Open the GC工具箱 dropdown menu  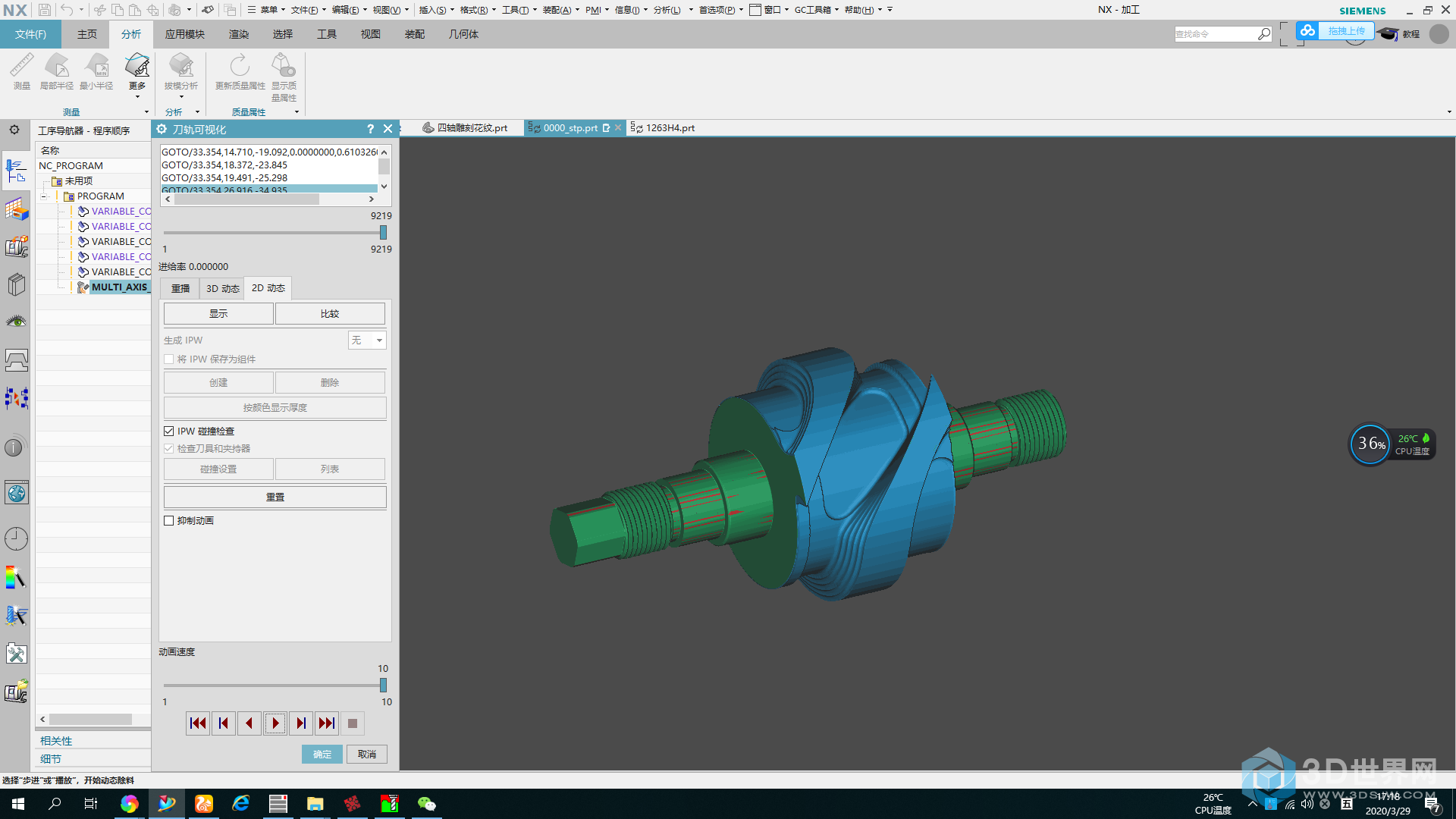817,10
